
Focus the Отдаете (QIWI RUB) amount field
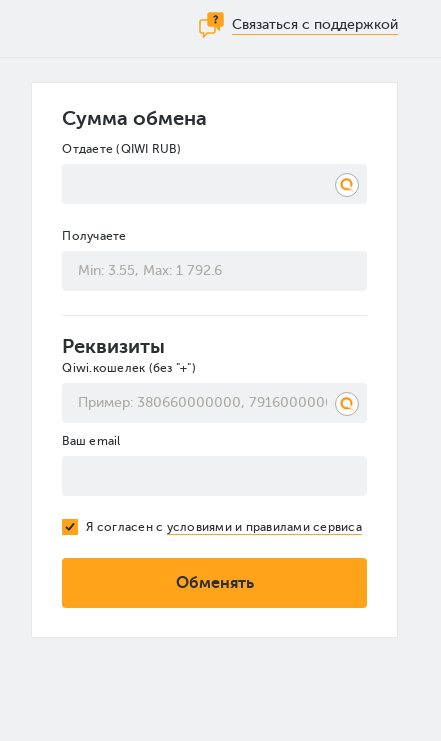(215, 184)
